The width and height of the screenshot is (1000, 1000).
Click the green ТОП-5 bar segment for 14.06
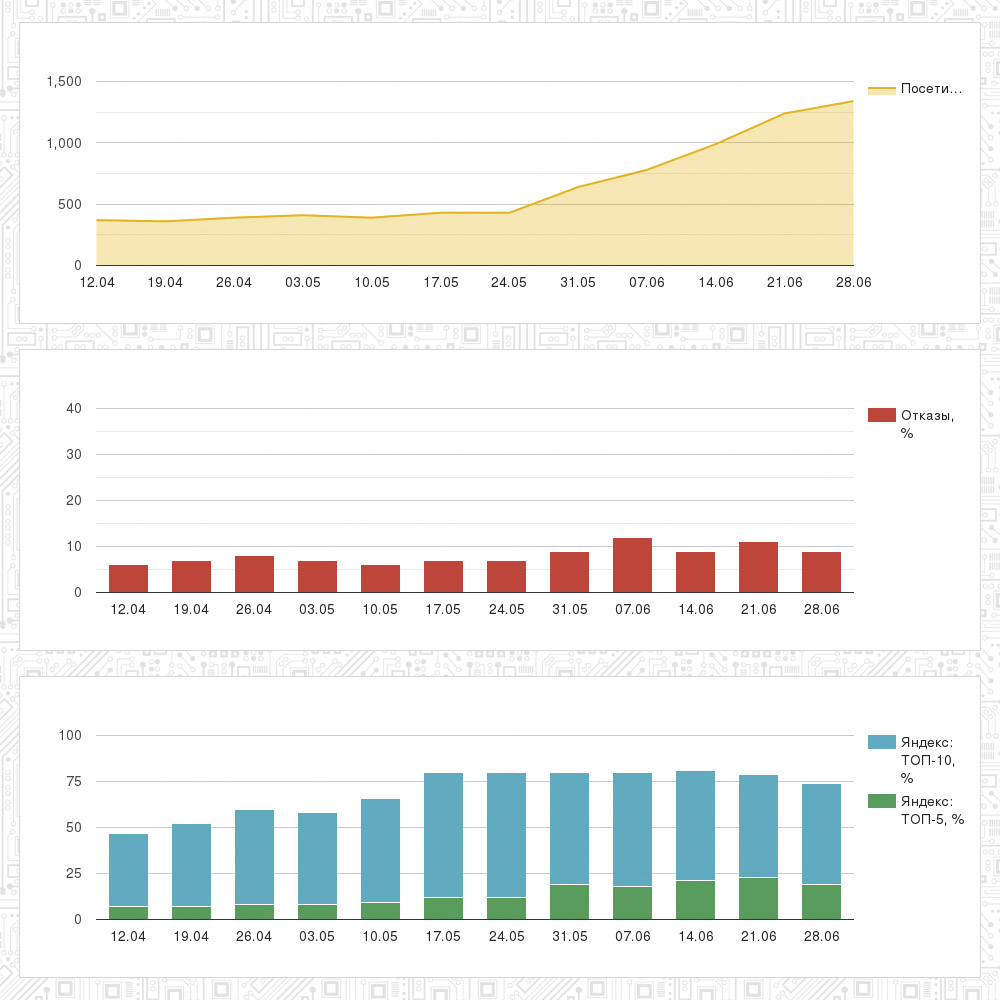point(695,900)
